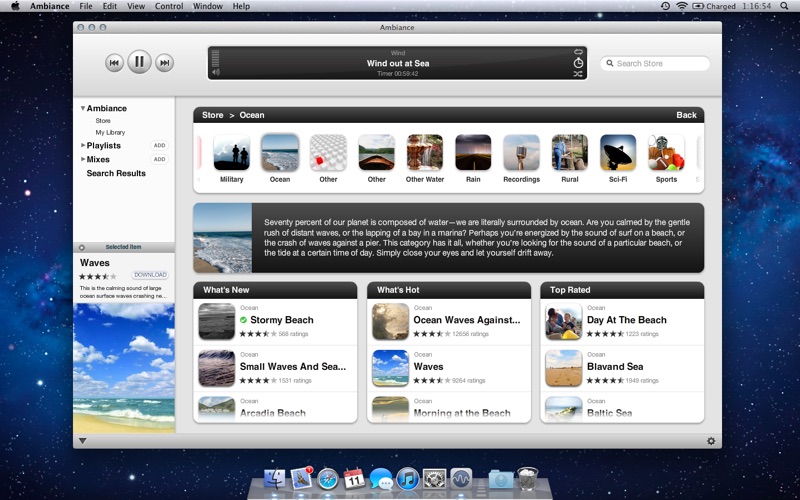Open Stormy Beach thumbnail in What's New
The image size is (800, 500).
tap(217, 321)
